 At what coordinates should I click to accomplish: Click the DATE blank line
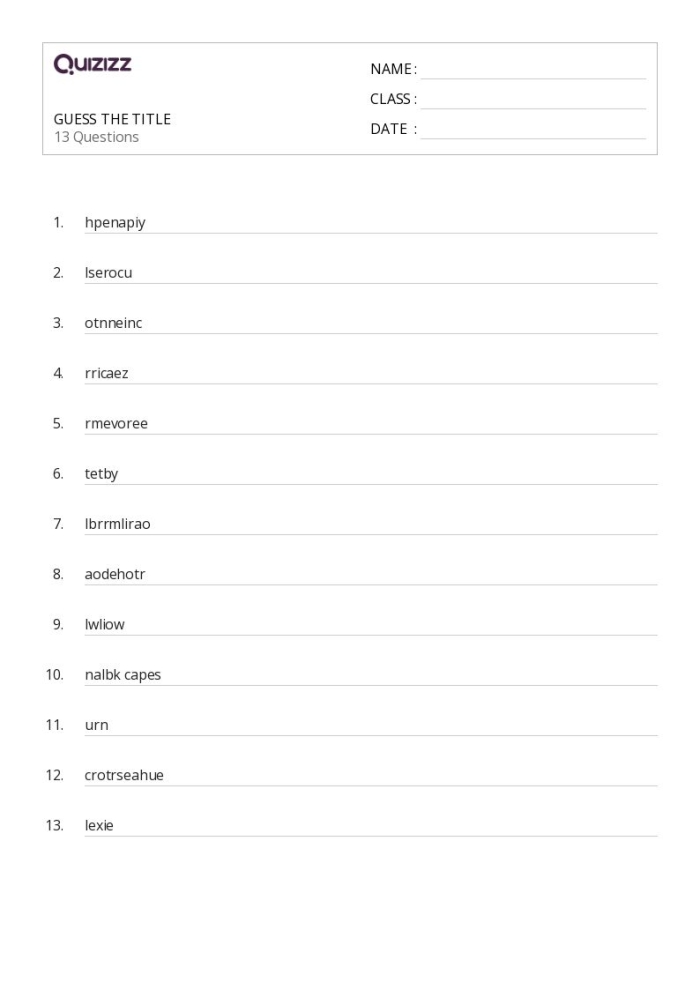point(533,138)
